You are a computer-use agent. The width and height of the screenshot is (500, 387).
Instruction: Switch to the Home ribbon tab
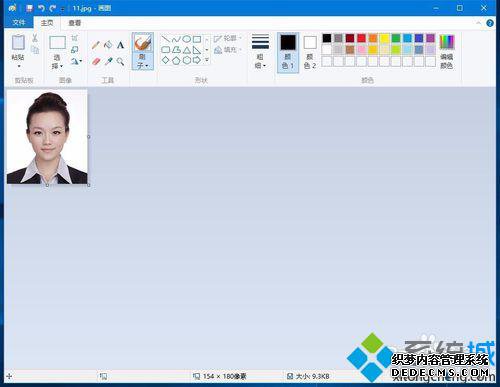47,23
